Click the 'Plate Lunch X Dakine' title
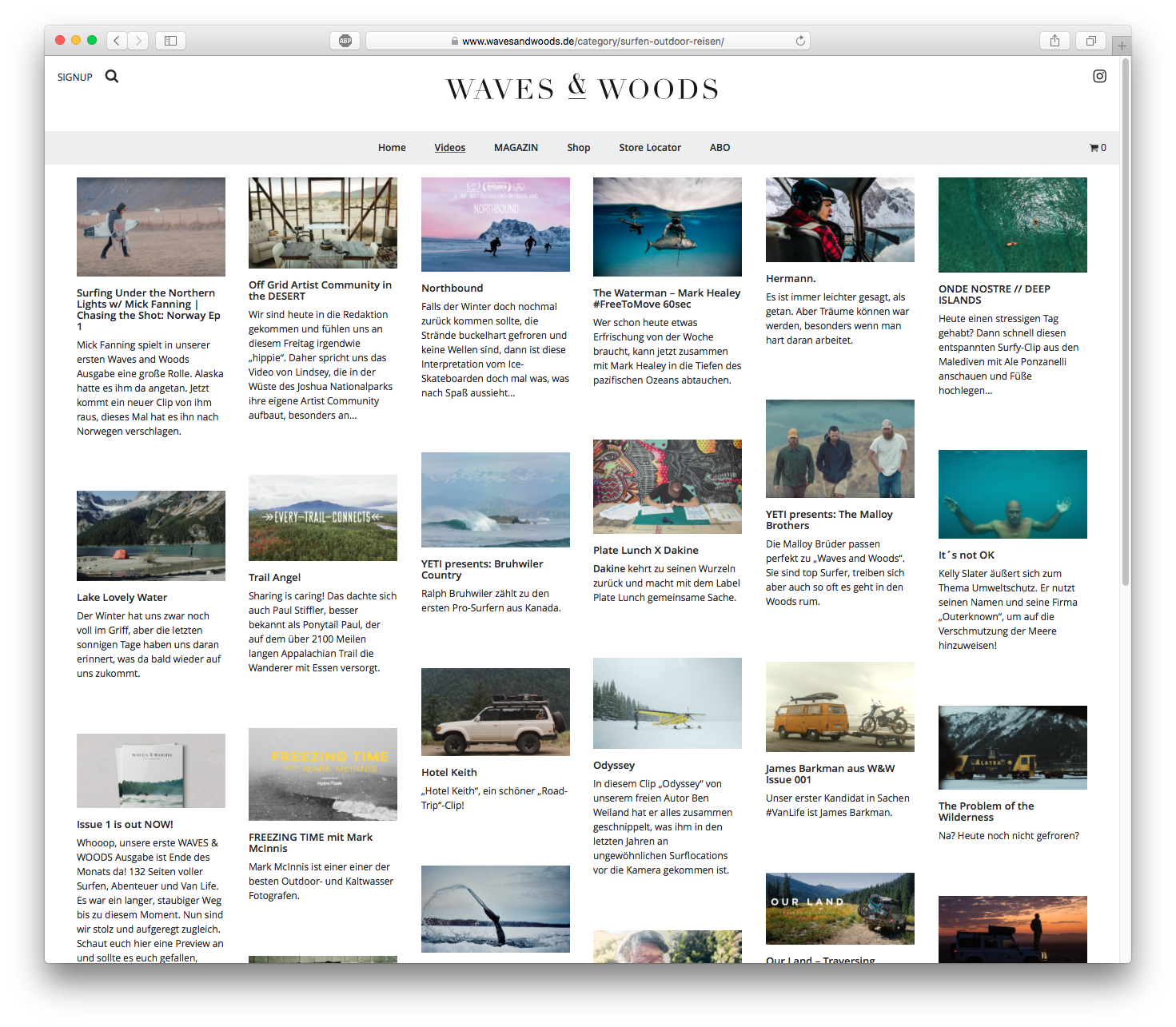 646,550
